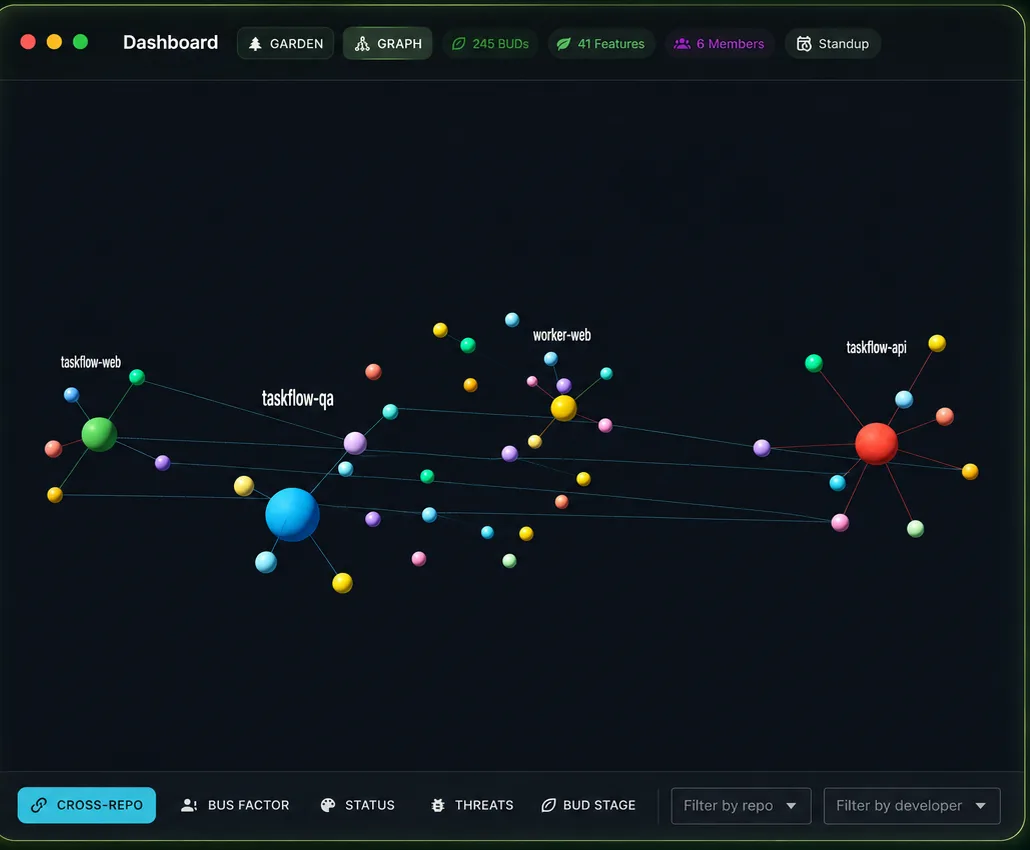Open the Standup button

pos(833,43)
